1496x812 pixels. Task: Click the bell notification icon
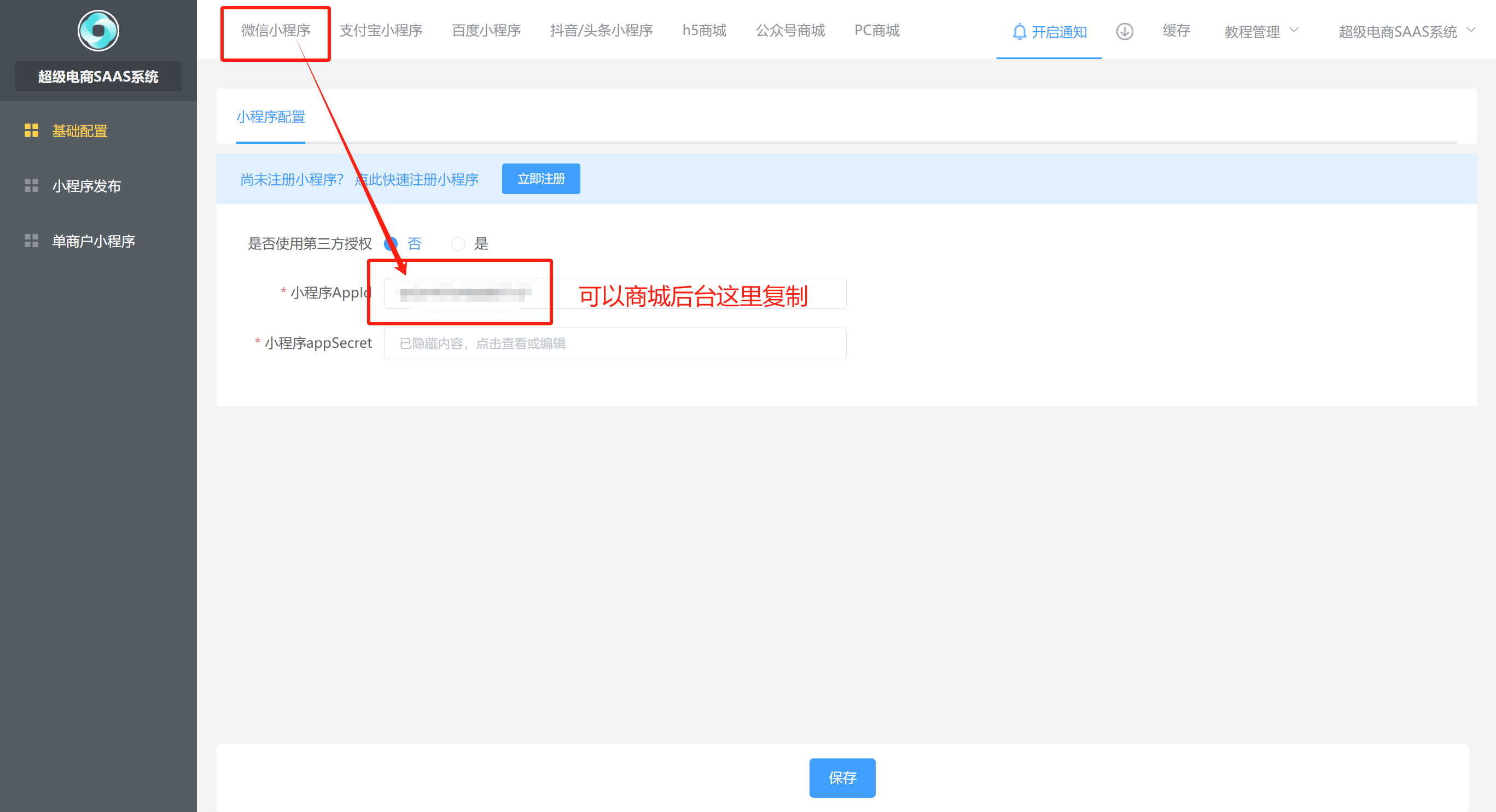(1019, 31)
